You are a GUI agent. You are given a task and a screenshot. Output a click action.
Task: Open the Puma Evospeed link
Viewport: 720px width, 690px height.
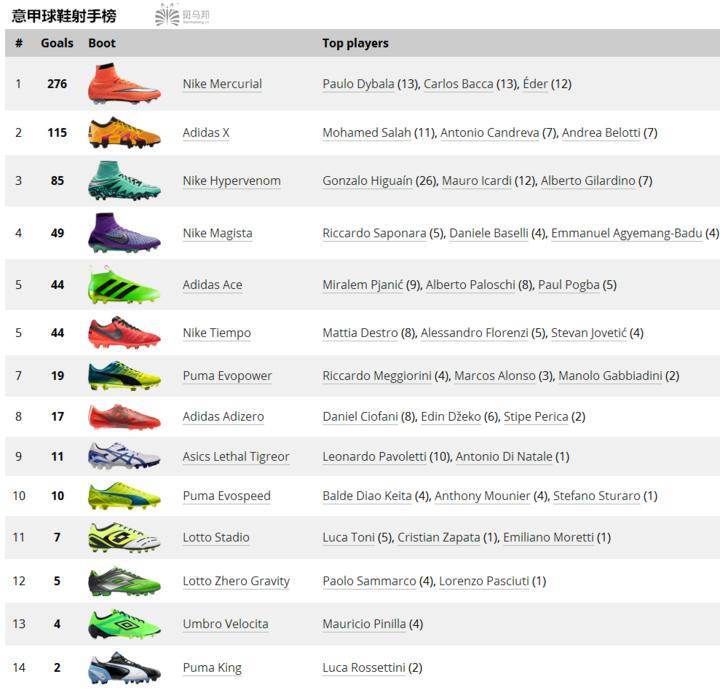point(226,496)
